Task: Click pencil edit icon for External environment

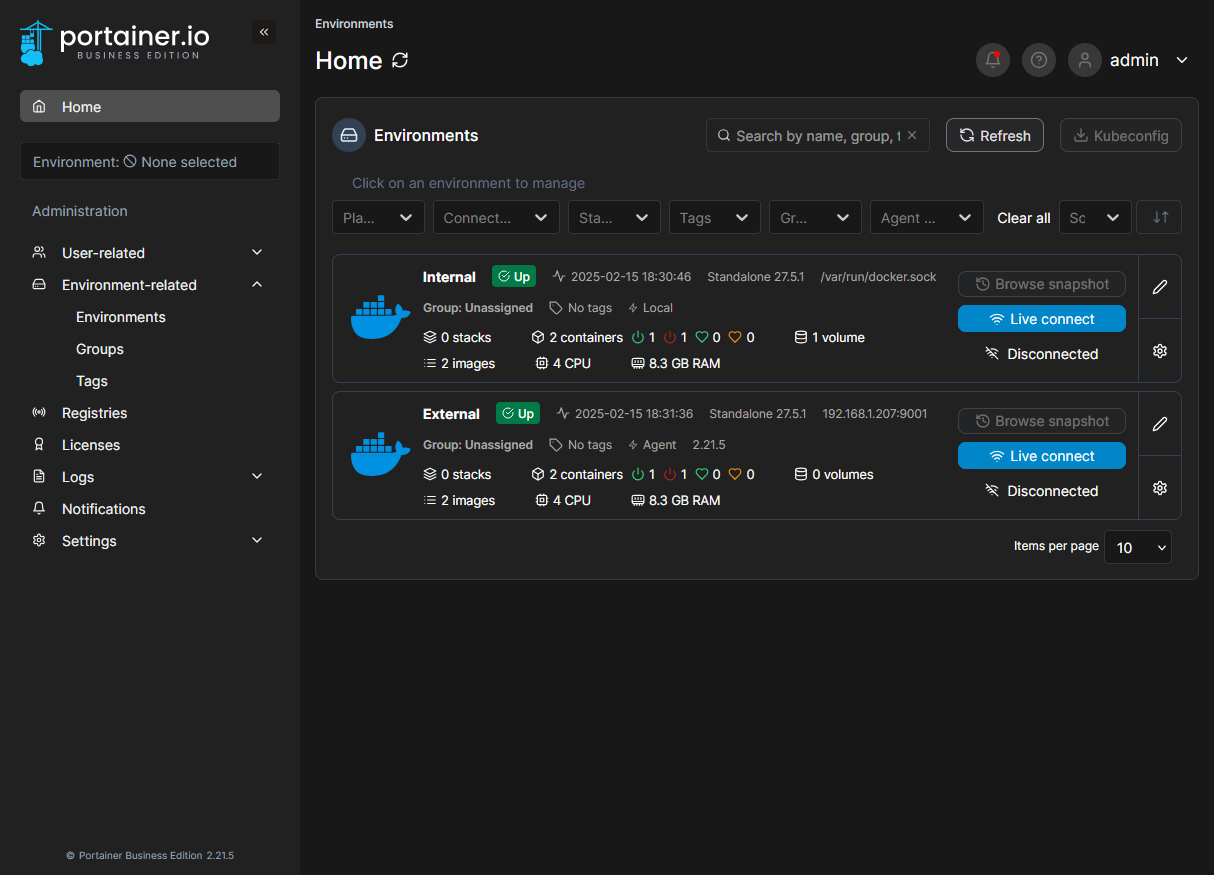Action: coord(1159,424)
